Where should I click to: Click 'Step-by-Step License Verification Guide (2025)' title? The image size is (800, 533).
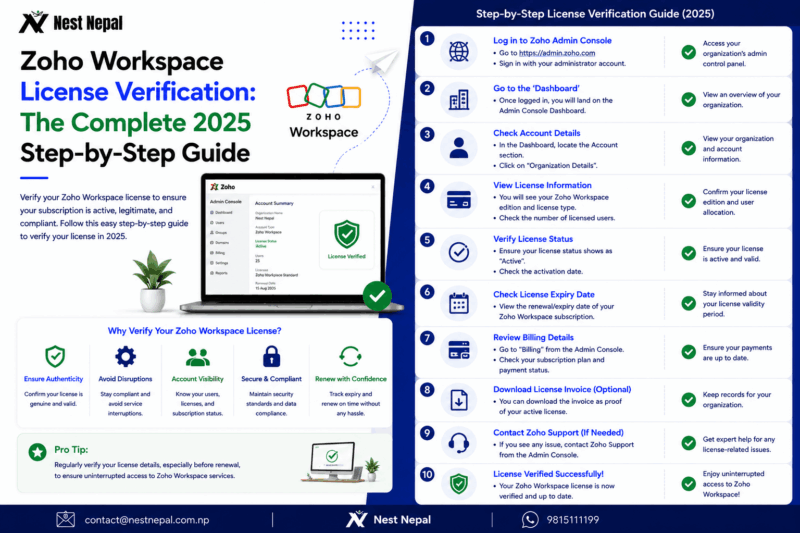tap(595, 14)
